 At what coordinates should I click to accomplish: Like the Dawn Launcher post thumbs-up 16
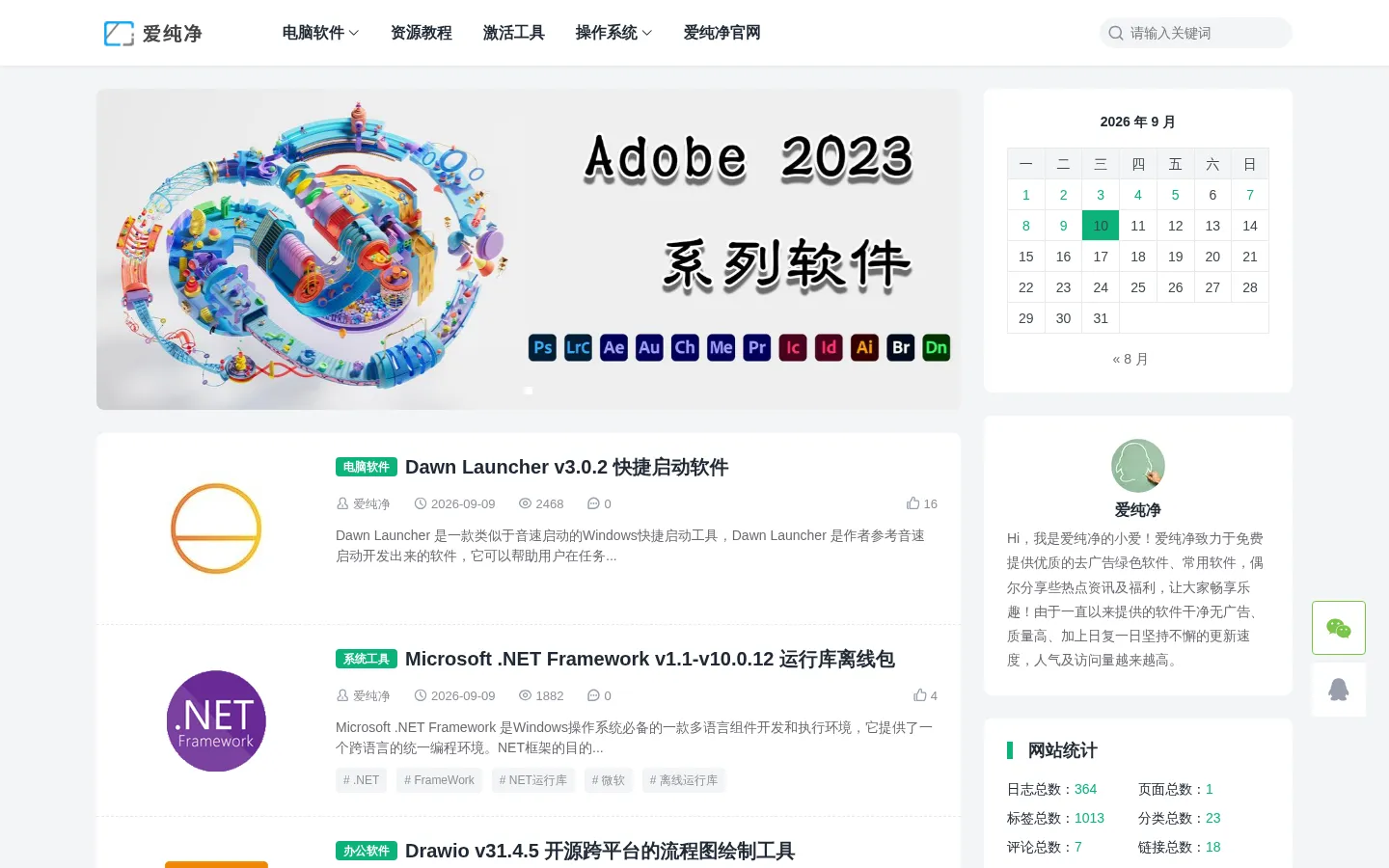click(x=922, y=503)
